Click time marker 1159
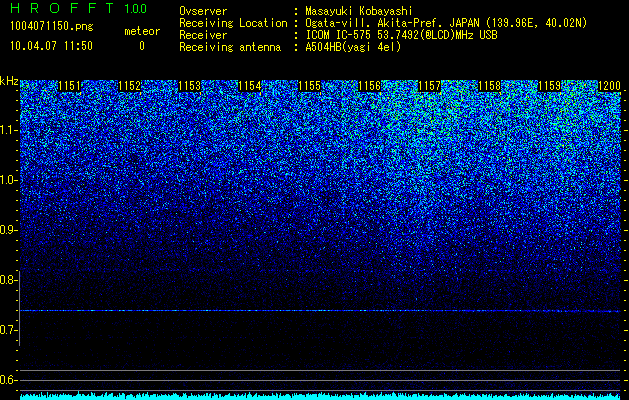This screenshot has height=400, width=629. (549, 86)
